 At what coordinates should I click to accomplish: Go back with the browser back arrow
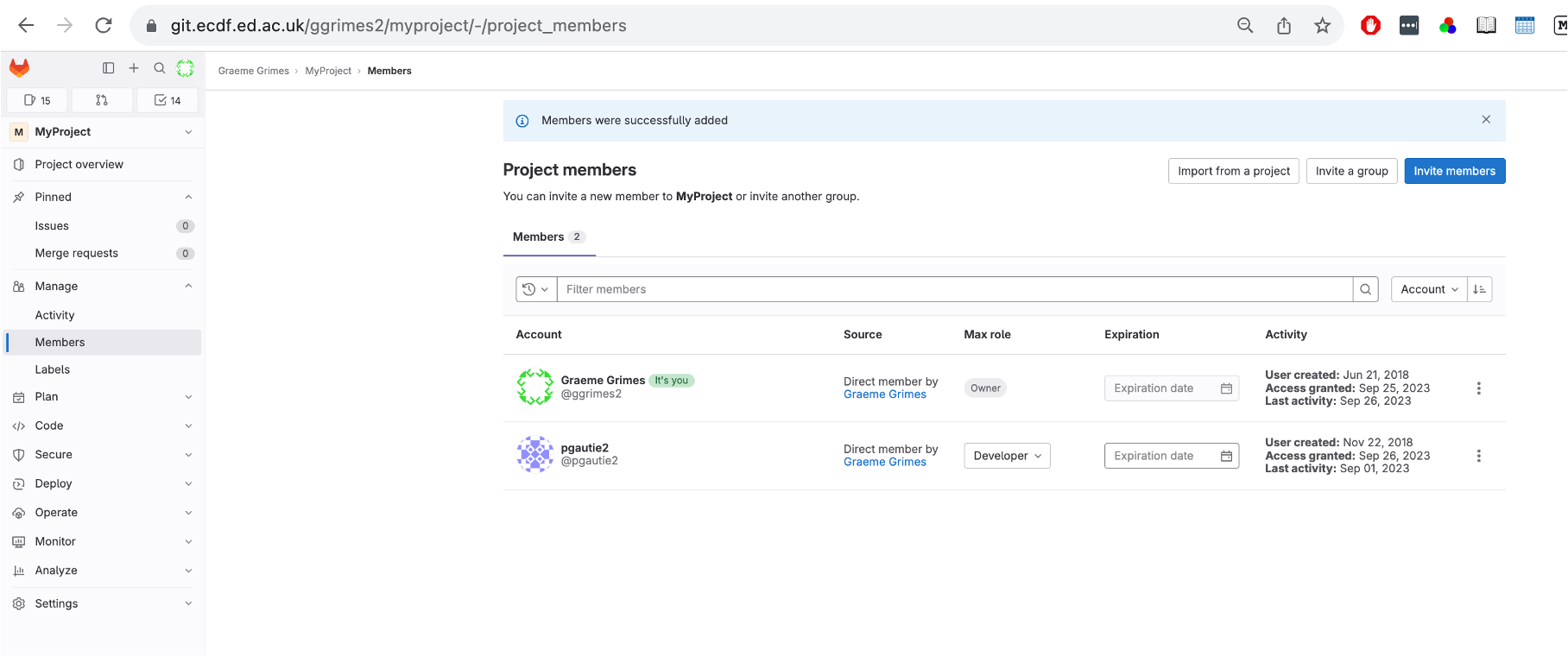(x=26, y=26)
